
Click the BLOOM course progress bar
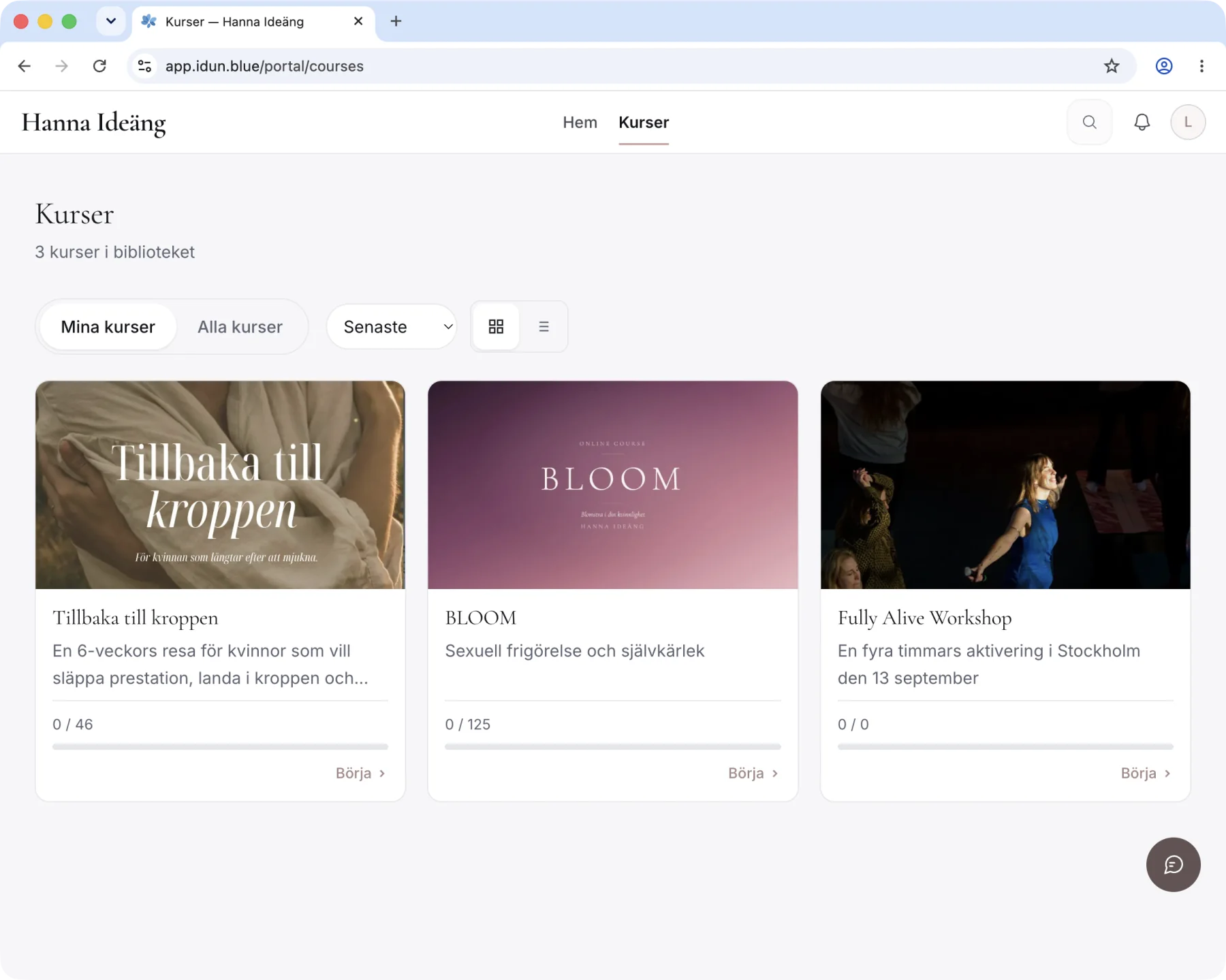612,746
